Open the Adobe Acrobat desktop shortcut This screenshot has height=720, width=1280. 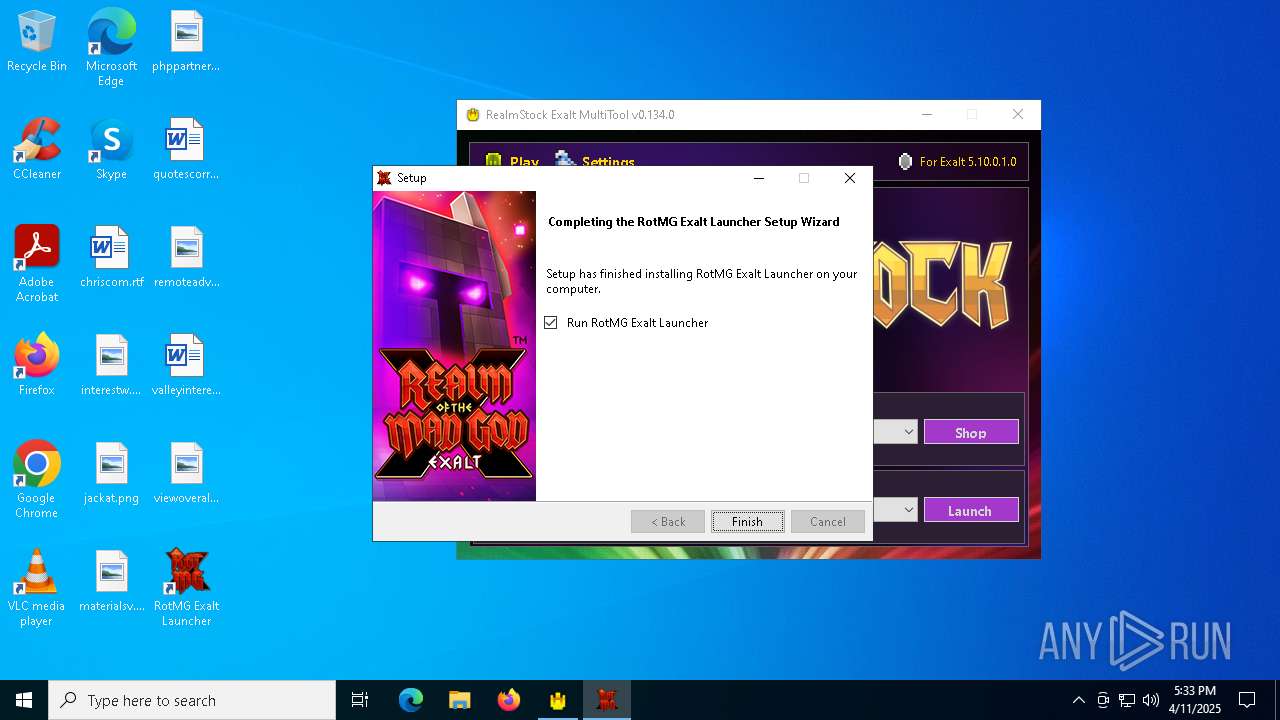coord(37,264)
